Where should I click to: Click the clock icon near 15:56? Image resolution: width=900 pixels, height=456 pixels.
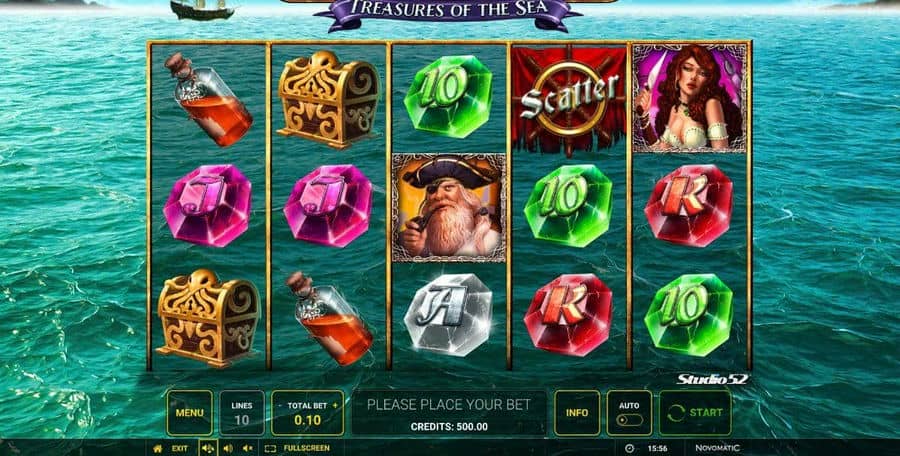pos(629,449)
